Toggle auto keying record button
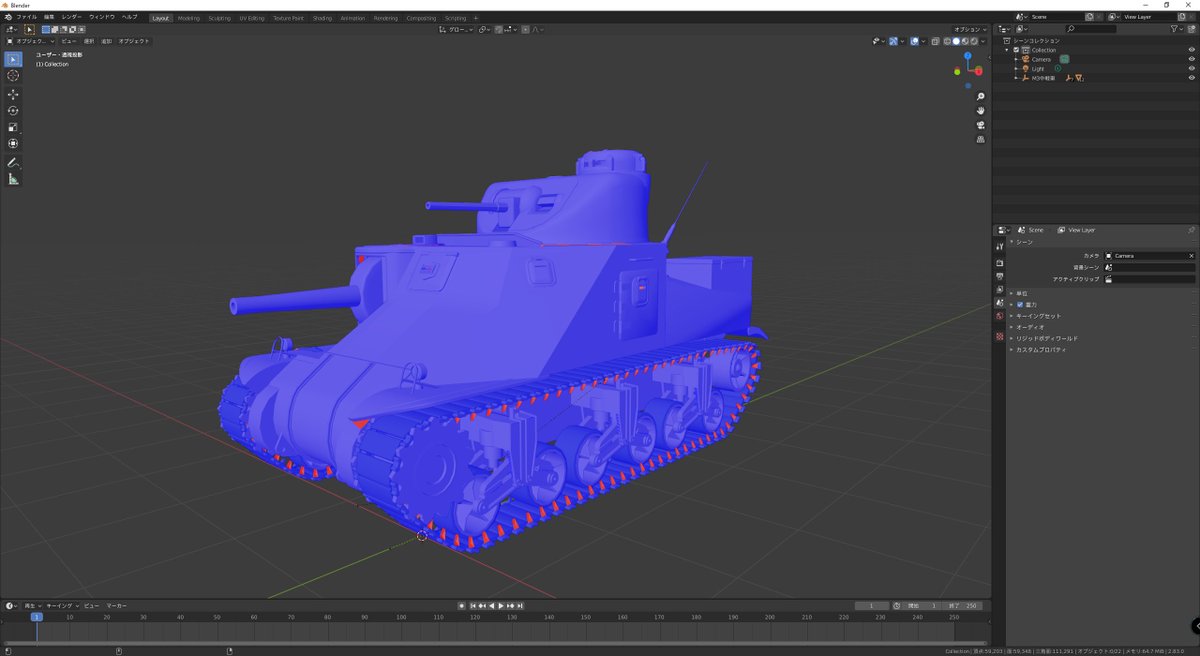This screenshot has height=656, width=1200. [x=461, y=606]
